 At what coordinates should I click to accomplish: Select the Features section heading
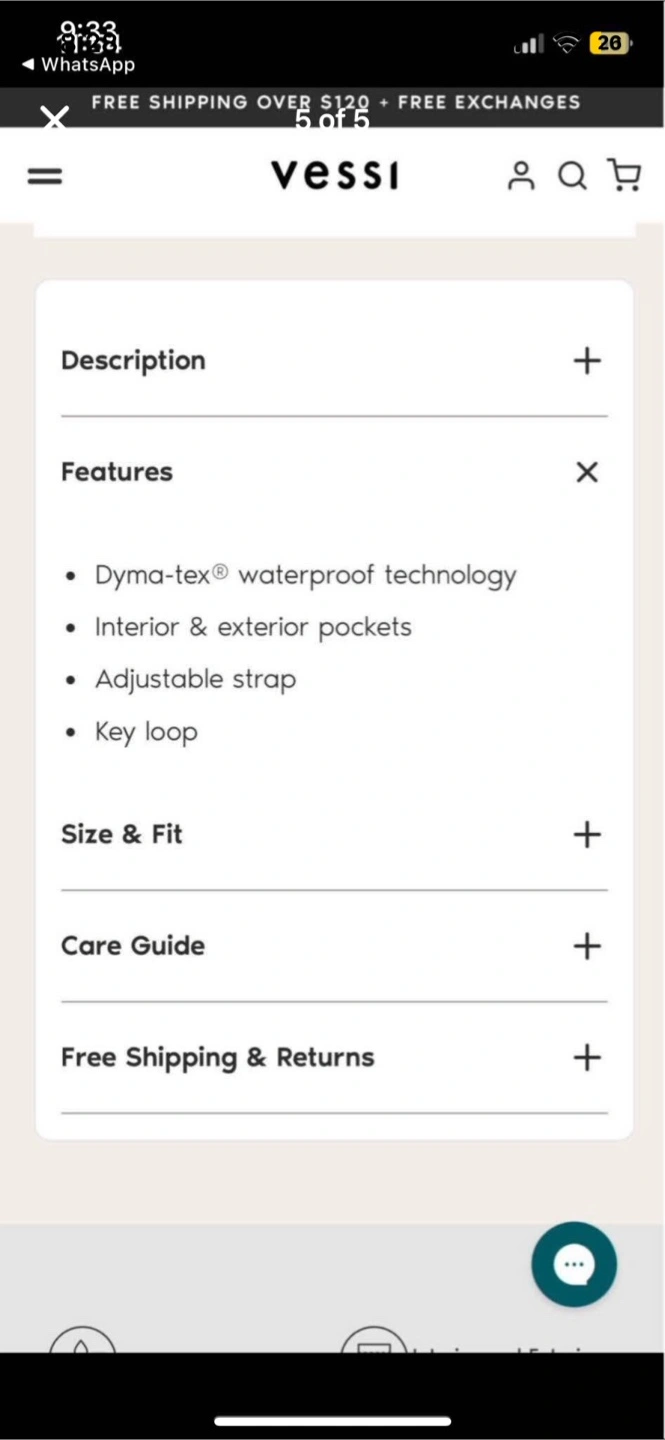[117, 472]
